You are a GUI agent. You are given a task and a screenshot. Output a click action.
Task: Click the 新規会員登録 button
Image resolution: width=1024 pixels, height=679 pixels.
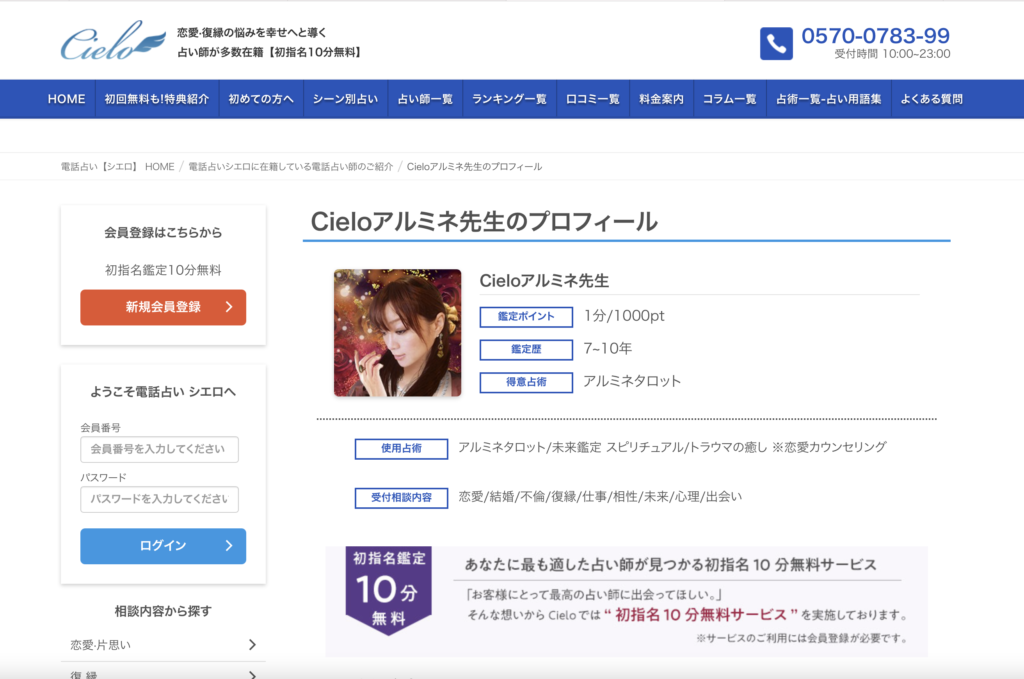pos(163,307)
